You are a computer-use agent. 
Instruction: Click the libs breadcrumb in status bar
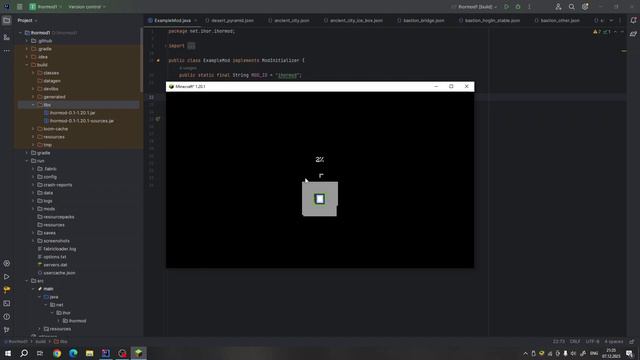tap(61, 342)
